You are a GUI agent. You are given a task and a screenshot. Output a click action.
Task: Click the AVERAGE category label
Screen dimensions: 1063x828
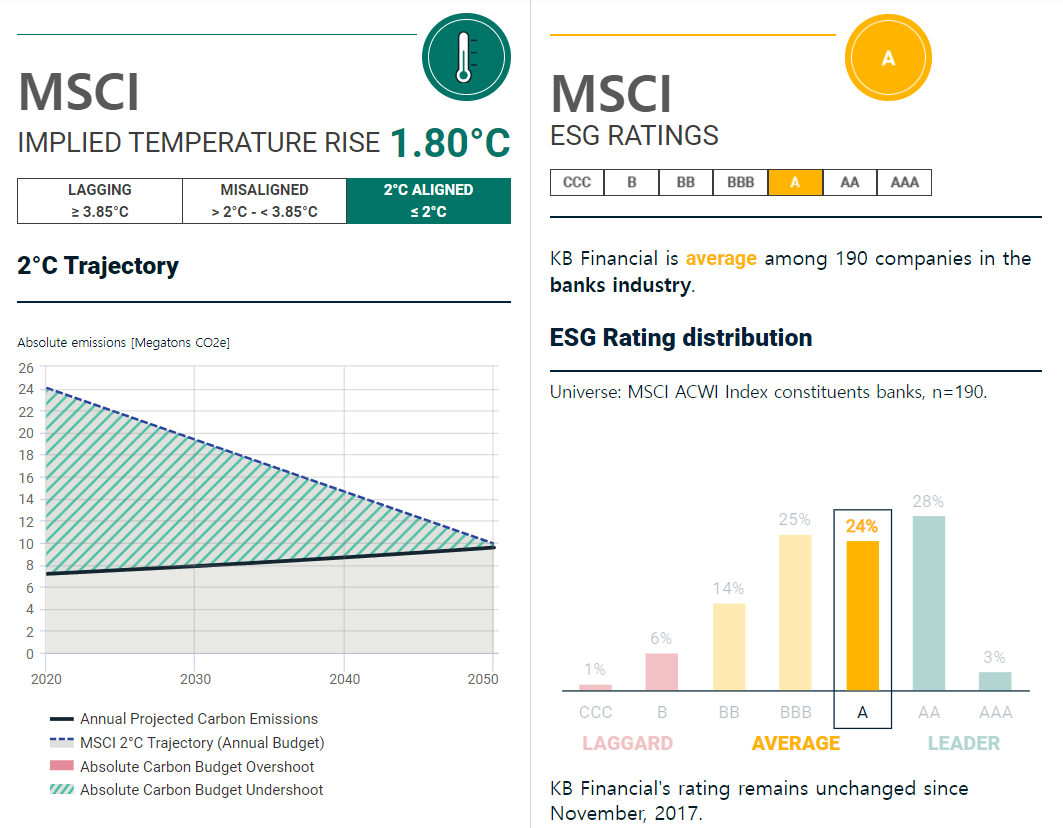(x=796, y=743)
